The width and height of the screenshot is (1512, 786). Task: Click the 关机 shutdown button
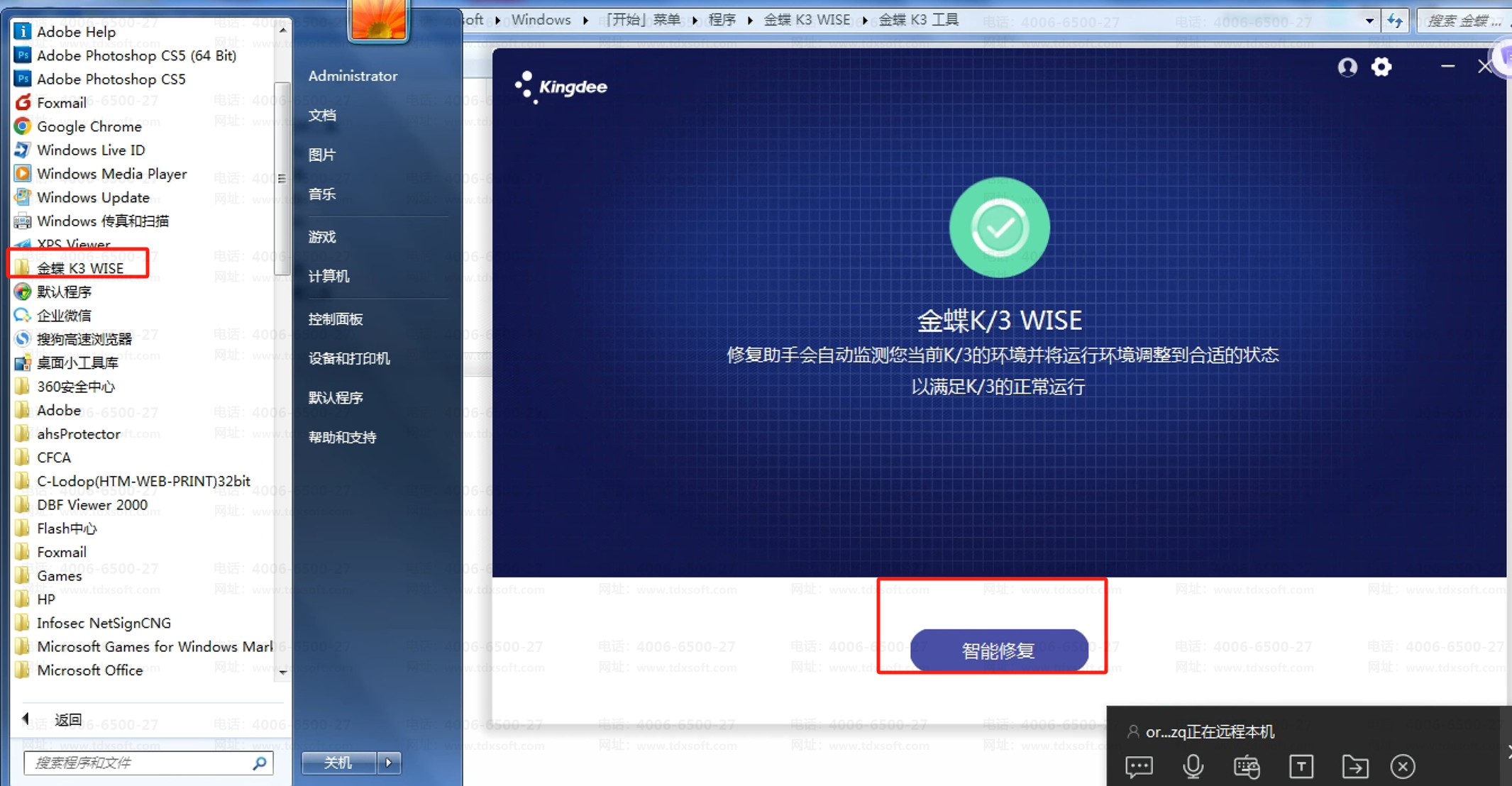tap(338, 763)
